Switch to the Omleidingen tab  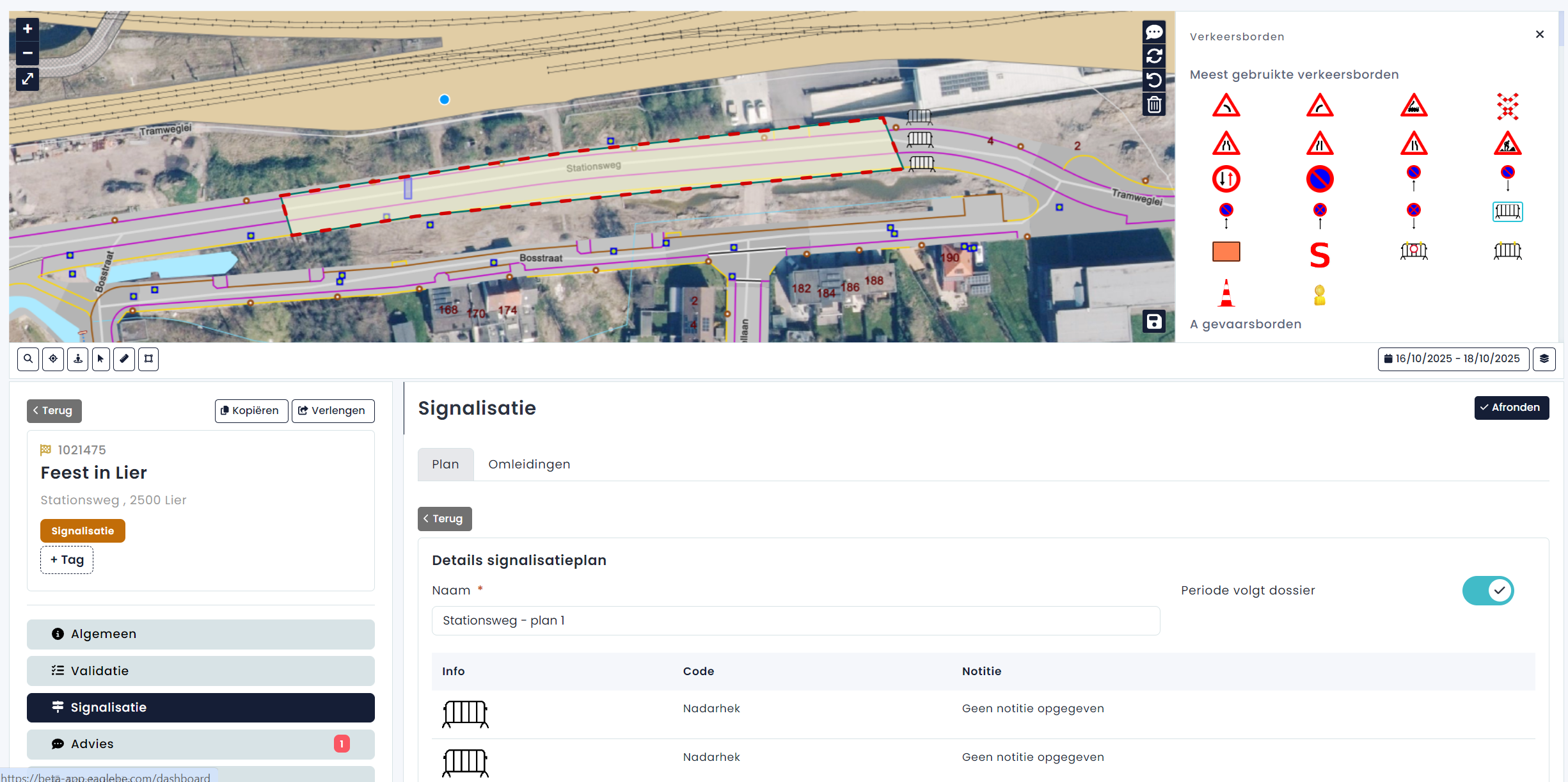tap(528, 465)
